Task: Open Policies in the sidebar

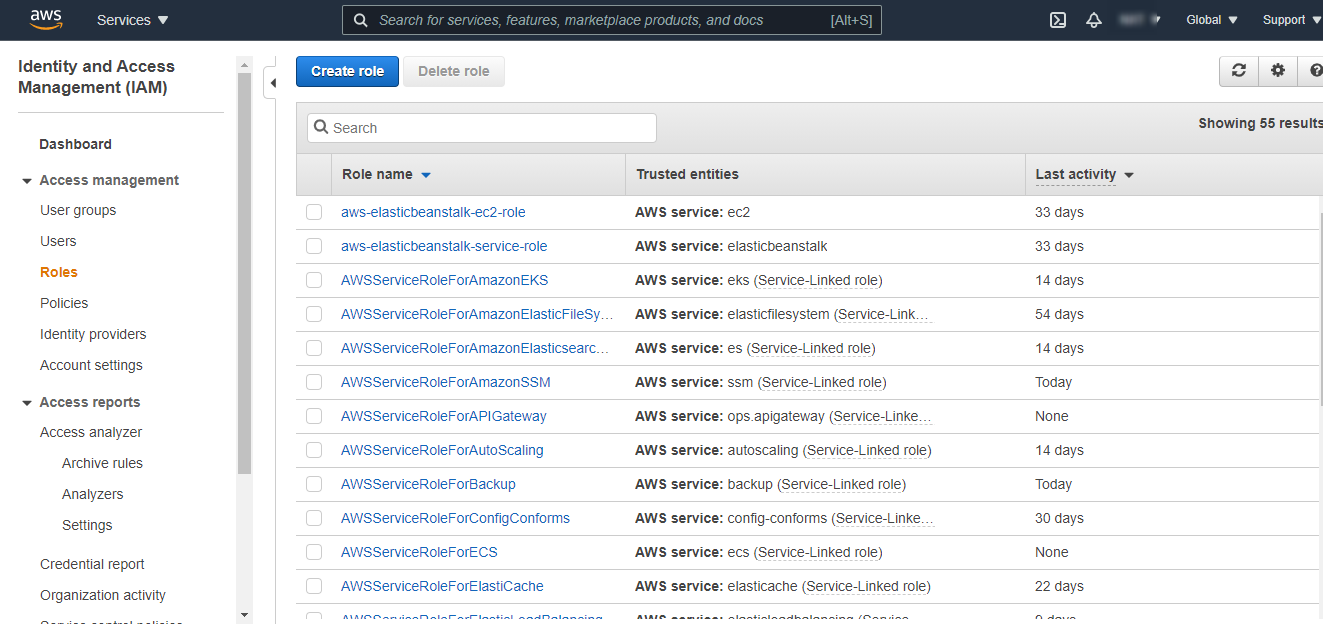Action: coord(64,303)
